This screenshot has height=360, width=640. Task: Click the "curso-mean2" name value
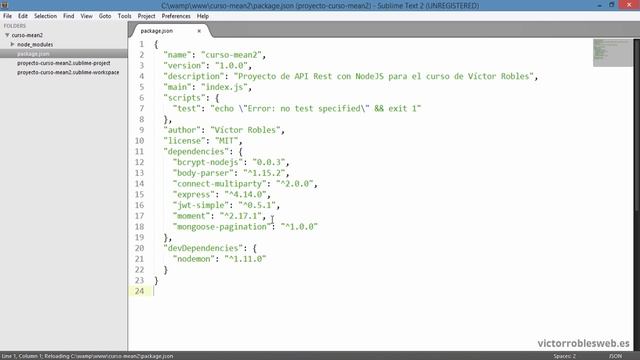[231, 55]
